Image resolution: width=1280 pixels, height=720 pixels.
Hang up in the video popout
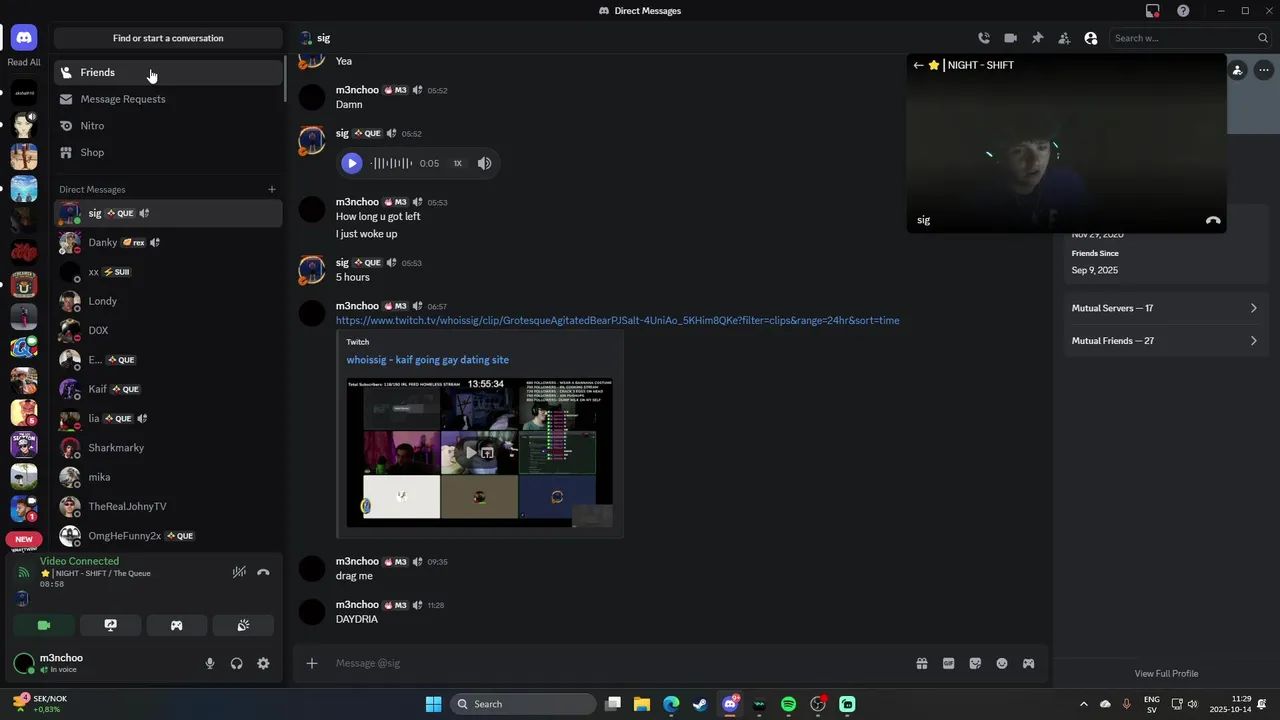click(1213, 220)
